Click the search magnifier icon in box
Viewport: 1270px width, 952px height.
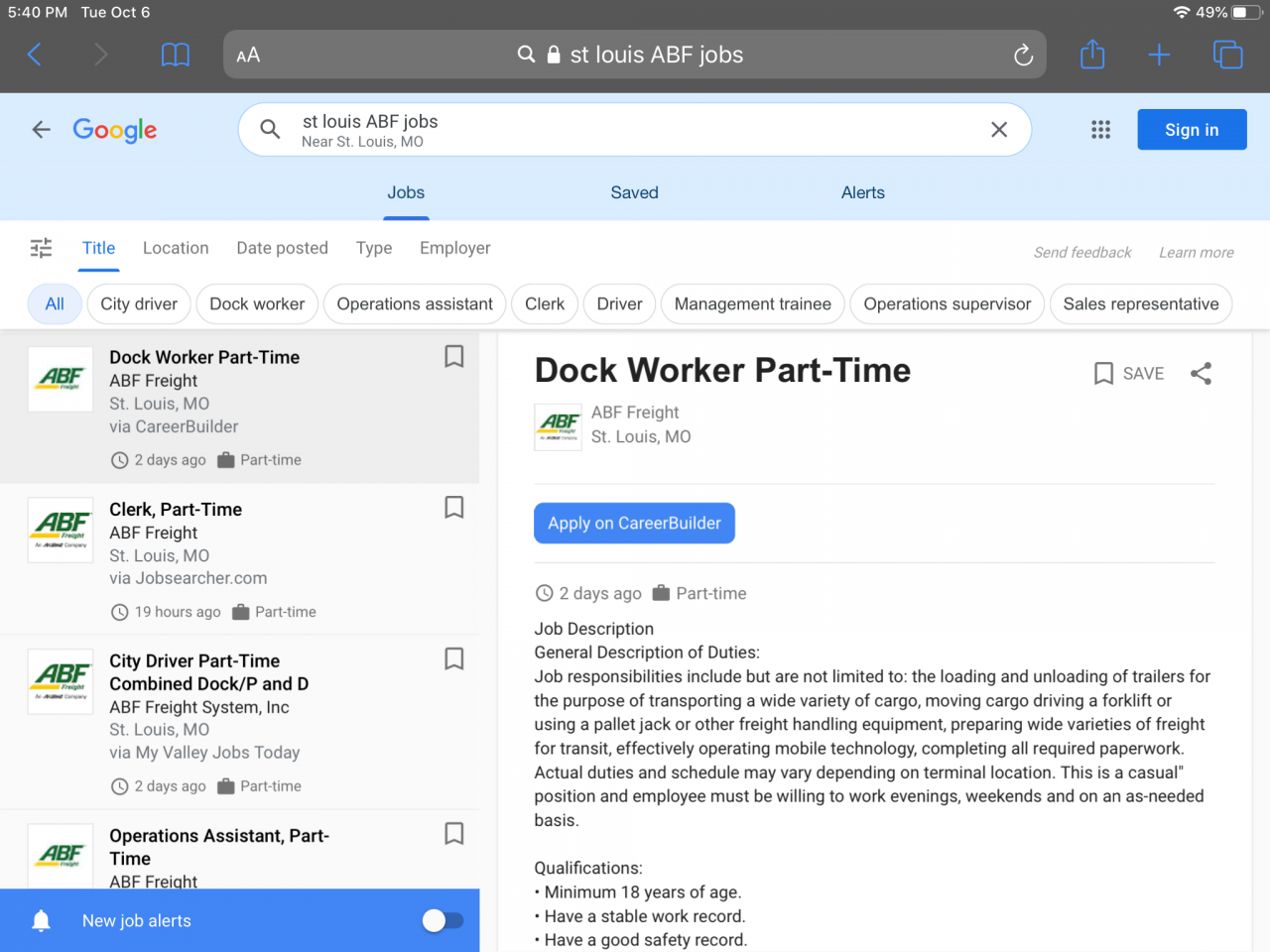[270, 129]
